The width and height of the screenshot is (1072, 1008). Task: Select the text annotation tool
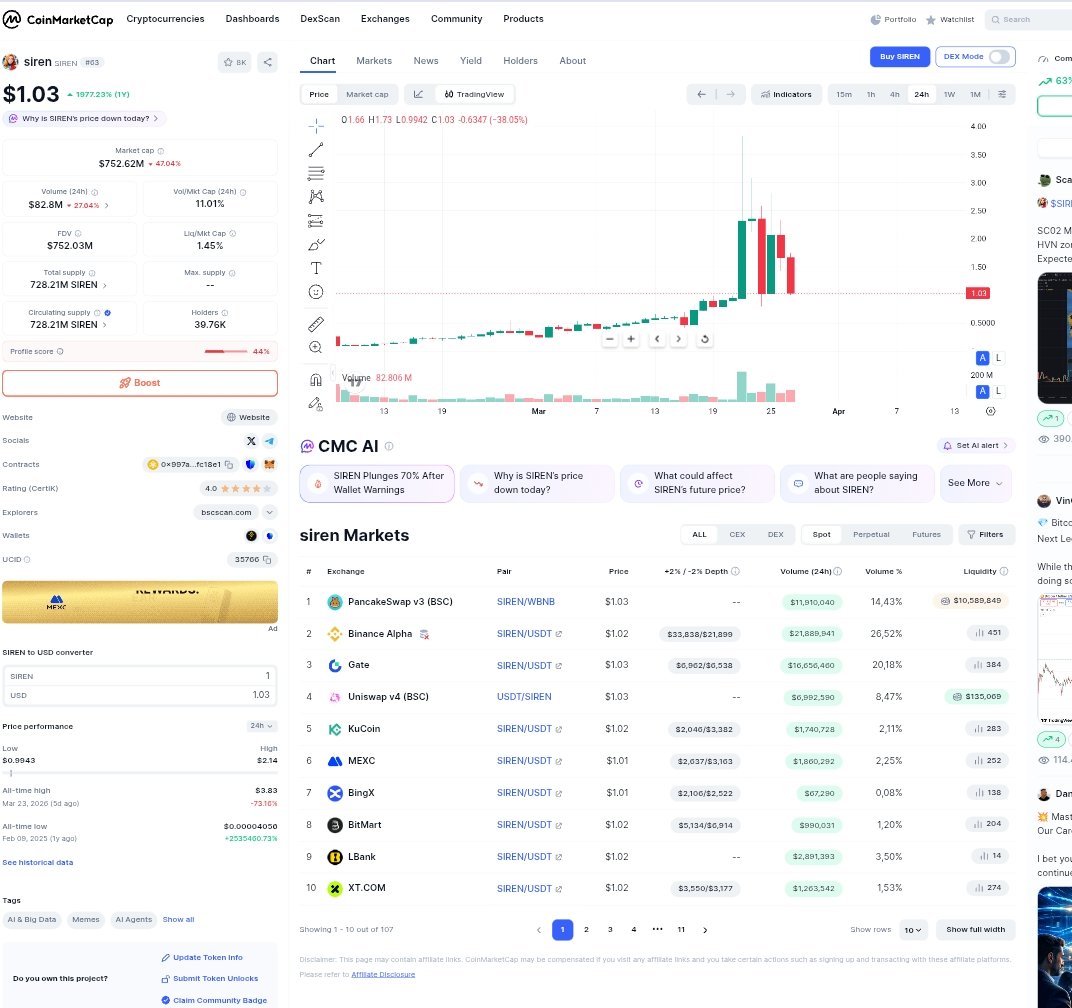tap(316, 268)
